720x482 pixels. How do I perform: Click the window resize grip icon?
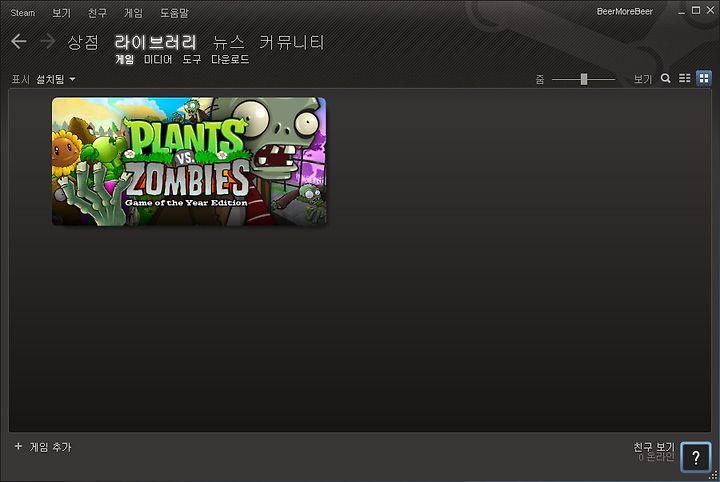[714, 476]
